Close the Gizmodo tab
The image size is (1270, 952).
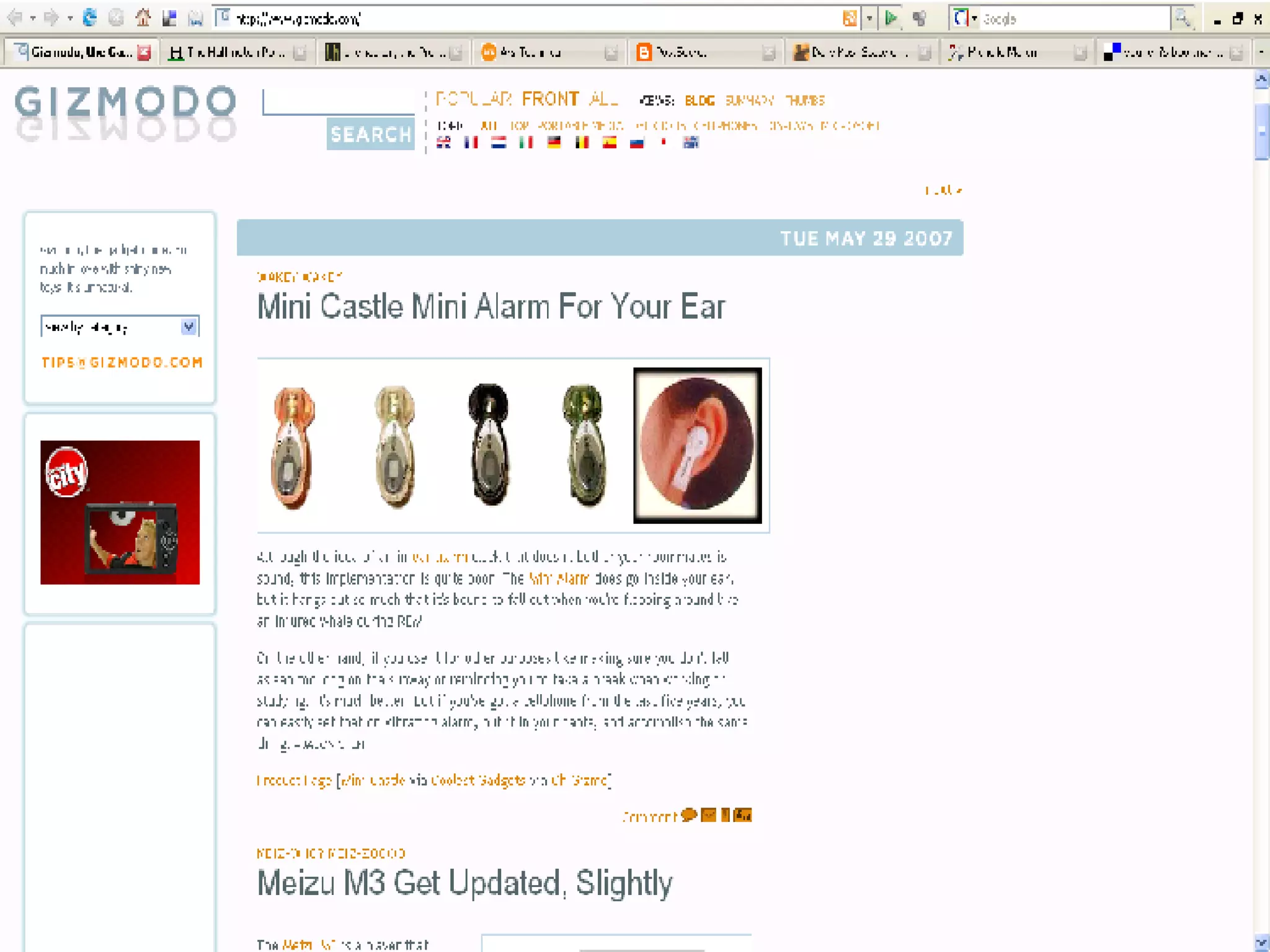point(144,53)
